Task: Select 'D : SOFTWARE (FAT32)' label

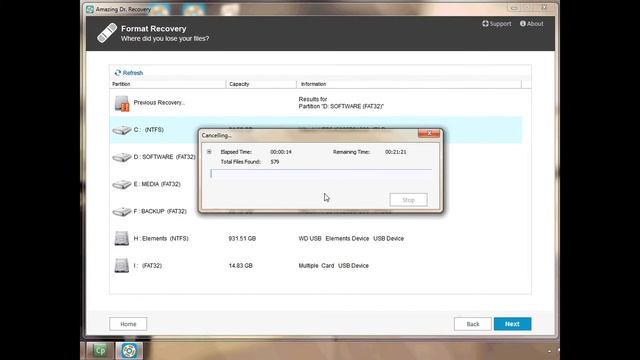Action: [x=164, y=157]
